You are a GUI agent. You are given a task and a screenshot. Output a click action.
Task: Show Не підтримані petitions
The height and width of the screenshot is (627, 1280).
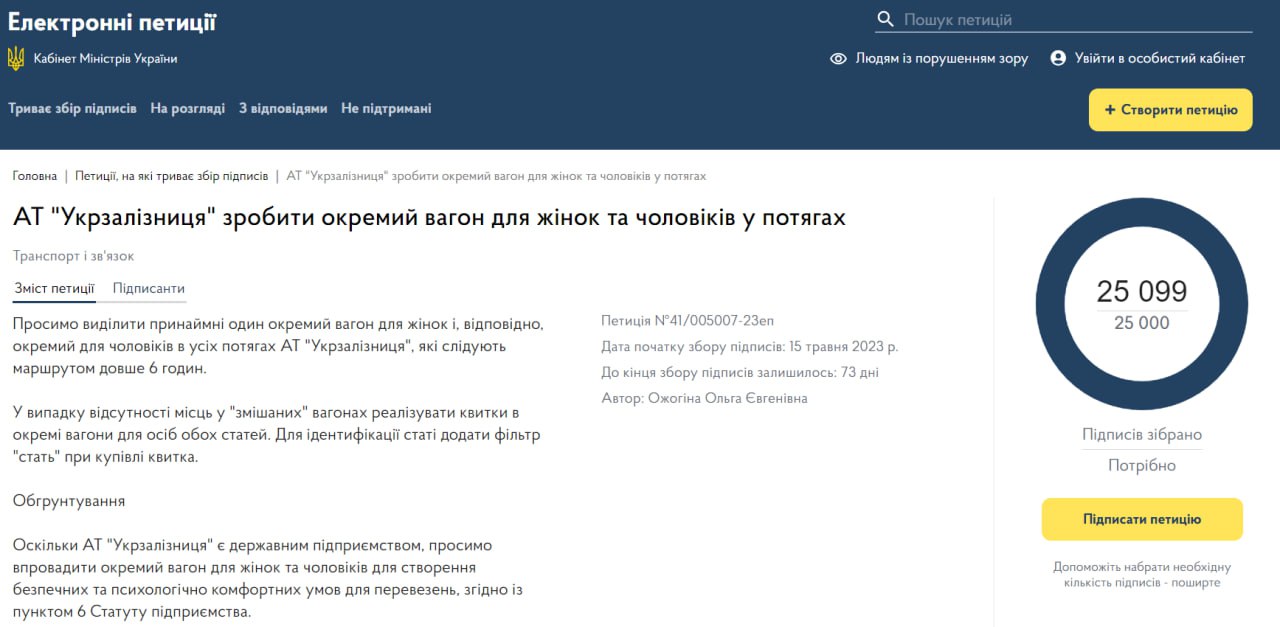(x=386, y=108)
